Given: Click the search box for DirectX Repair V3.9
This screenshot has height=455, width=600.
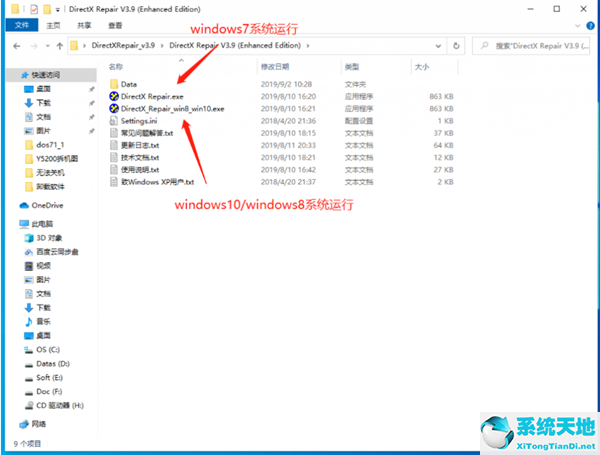Looking at the screenshot, I should [x=531, y=46].
